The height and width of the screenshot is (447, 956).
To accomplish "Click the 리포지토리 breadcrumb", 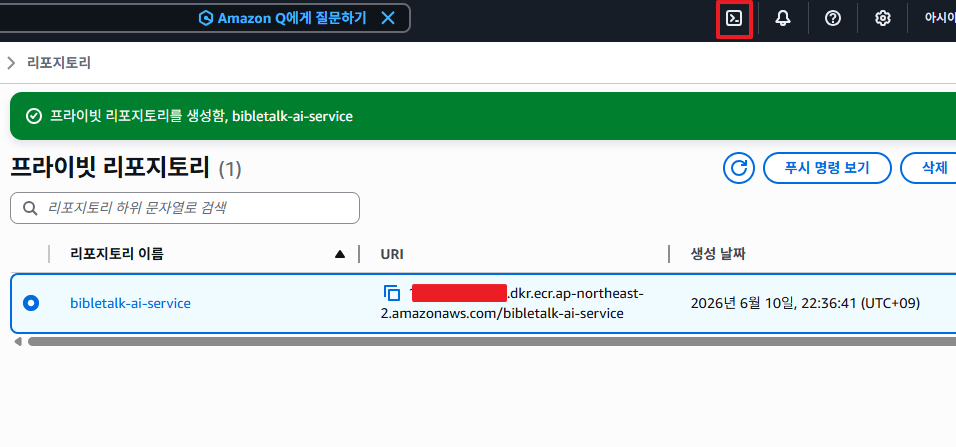I will (x=59, y=63).
